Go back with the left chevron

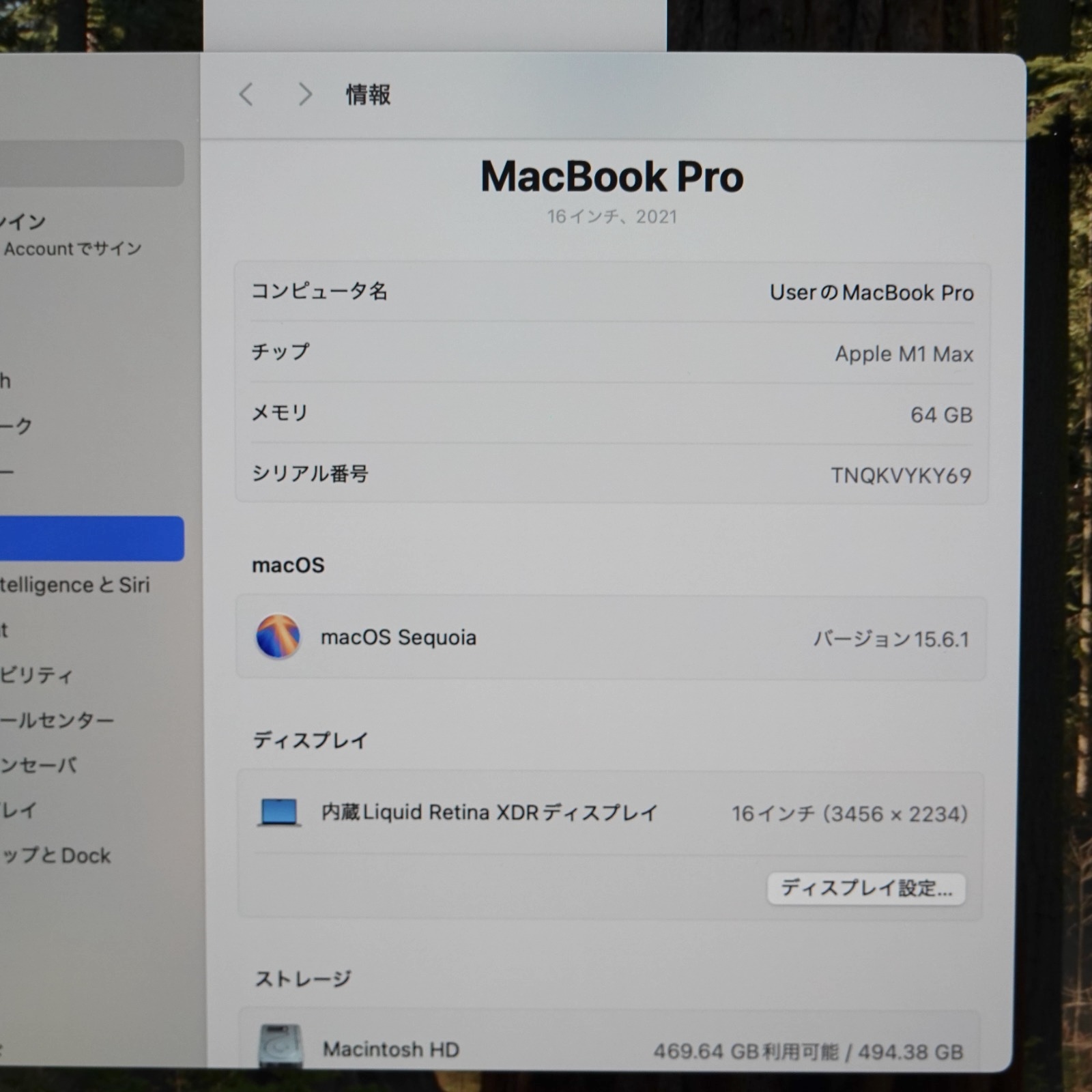click(x=246, y=94)
